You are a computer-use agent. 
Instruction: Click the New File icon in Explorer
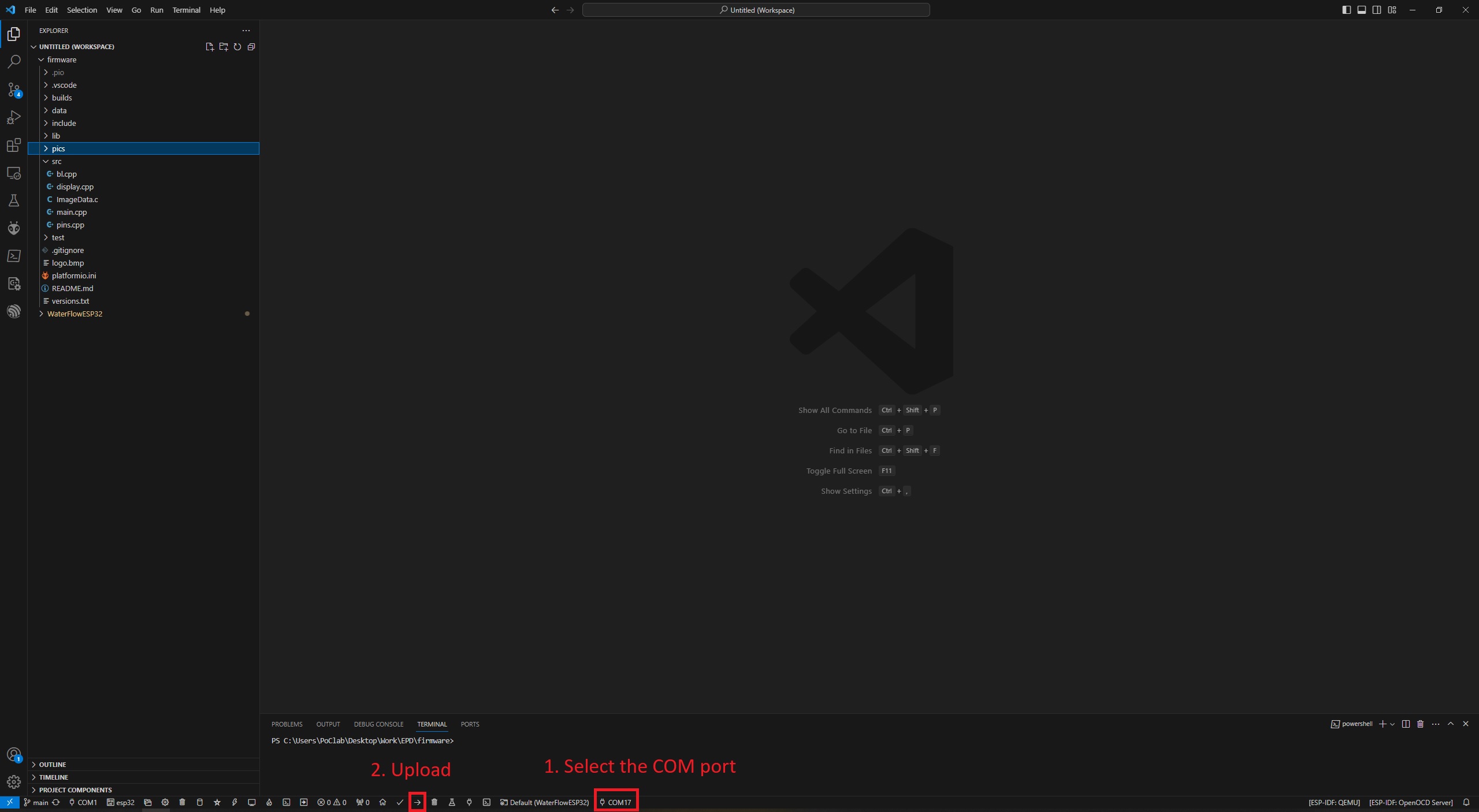click(210, 47)
